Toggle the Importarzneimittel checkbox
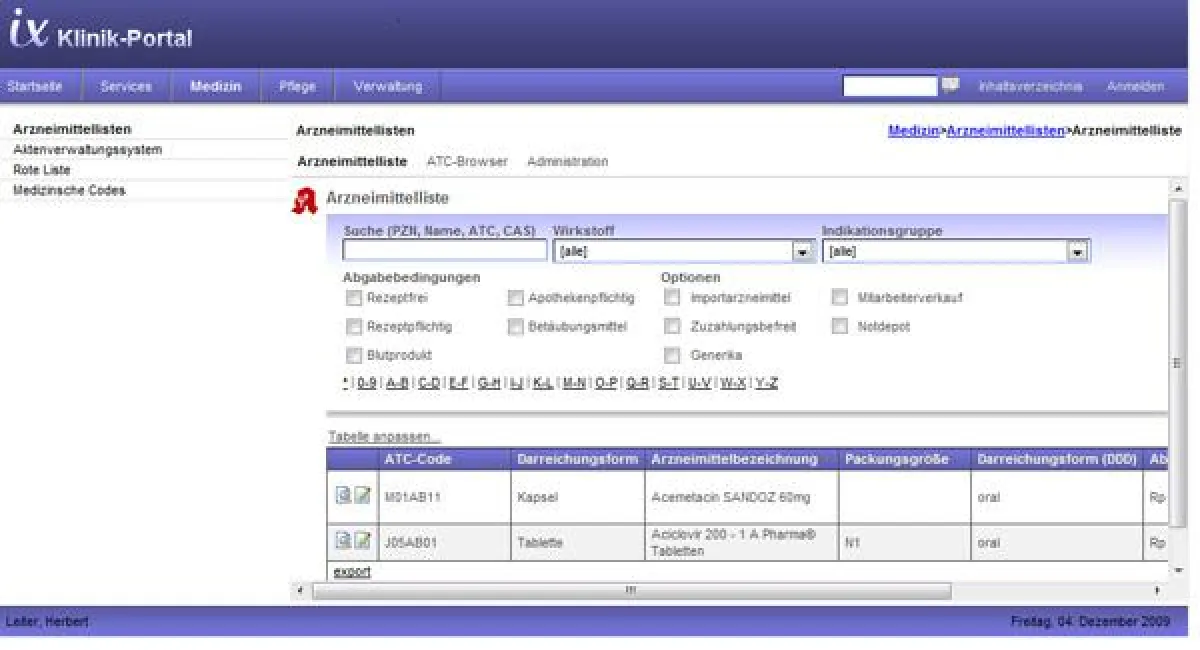Screen dimensions: 1200x650 click(672, 297)
